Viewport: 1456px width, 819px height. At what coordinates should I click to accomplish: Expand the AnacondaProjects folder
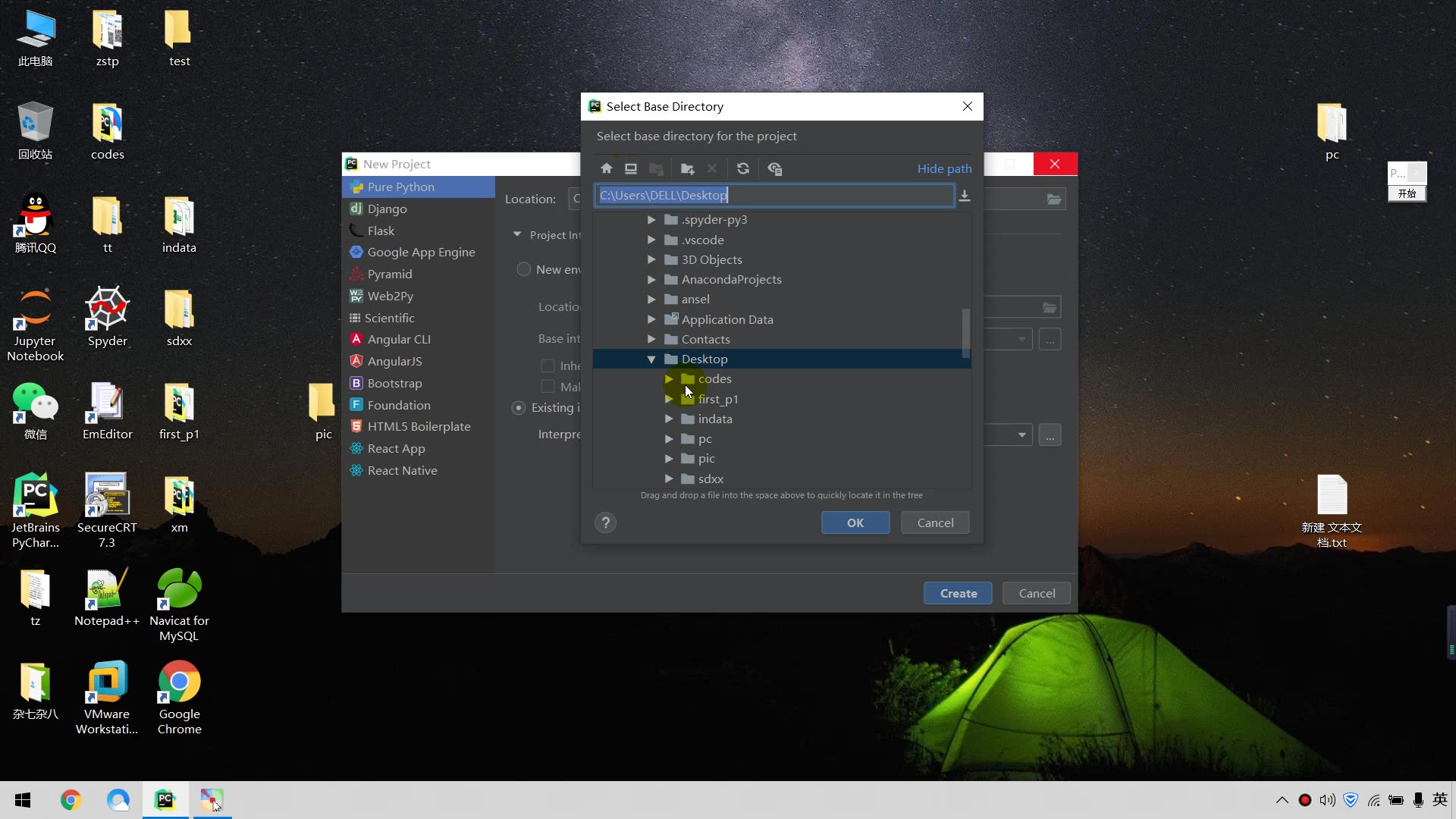pos(651,279)
